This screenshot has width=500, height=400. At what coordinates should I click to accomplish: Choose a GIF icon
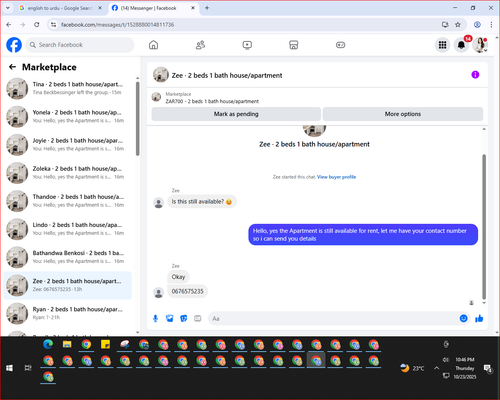tap(198, 319)
